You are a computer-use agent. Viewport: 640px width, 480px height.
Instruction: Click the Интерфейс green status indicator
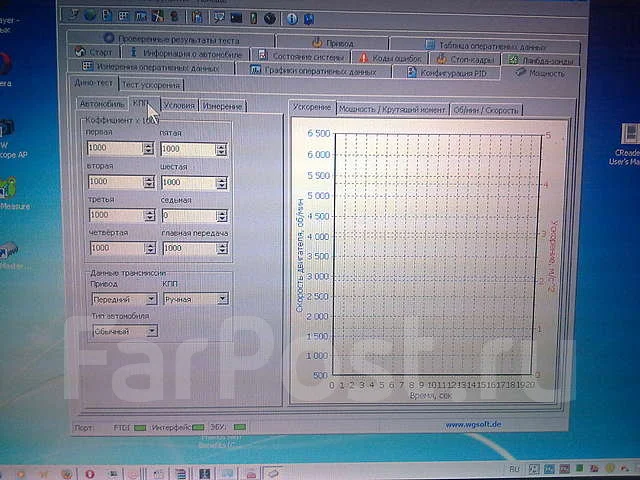(x=198, y=427)
